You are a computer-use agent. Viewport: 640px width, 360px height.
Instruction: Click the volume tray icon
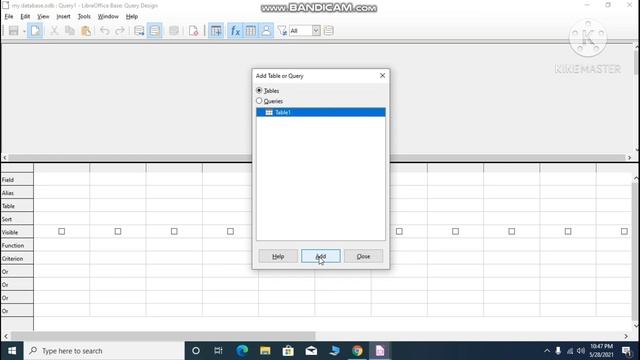pos(581,351)
